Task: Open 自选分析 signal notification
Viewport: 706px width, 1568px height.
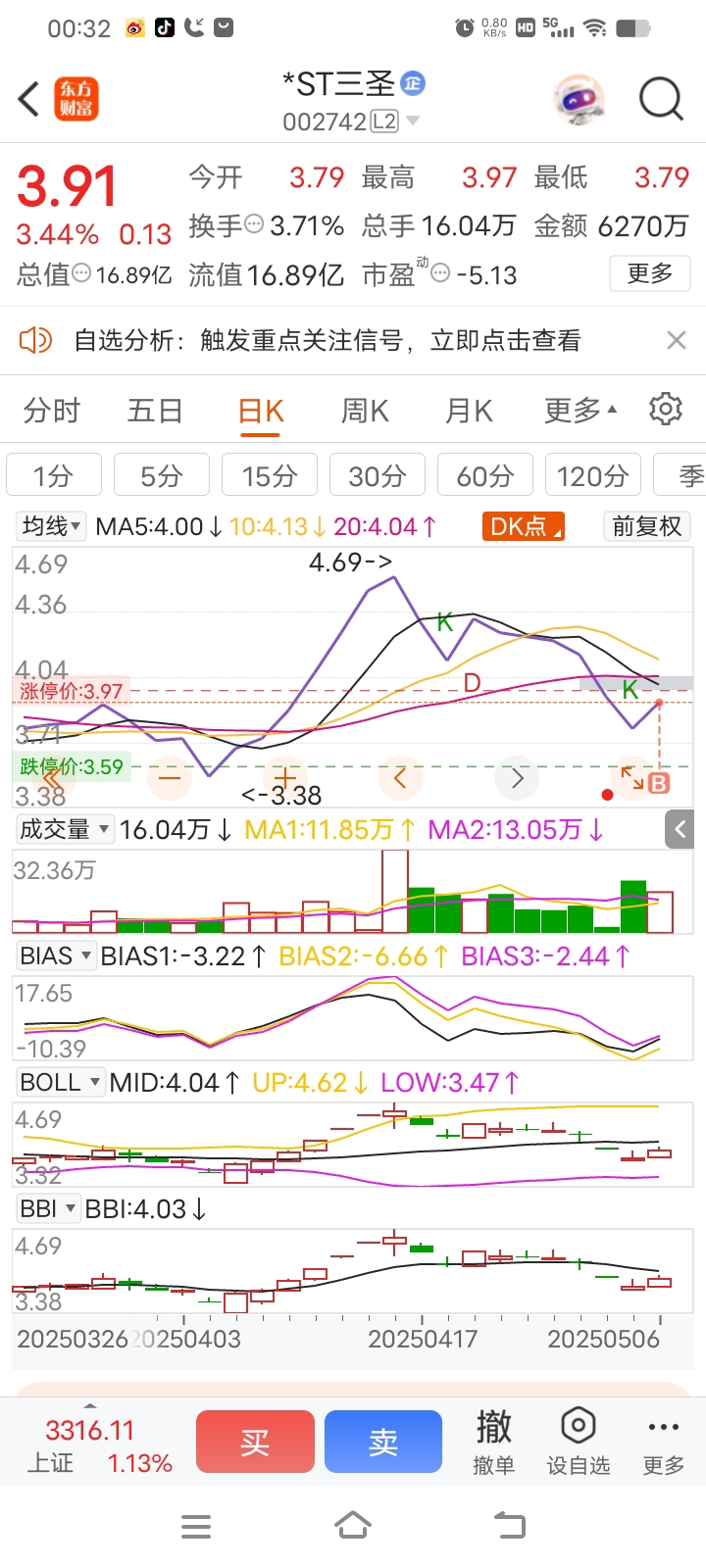Action: (x=328, y=340)
